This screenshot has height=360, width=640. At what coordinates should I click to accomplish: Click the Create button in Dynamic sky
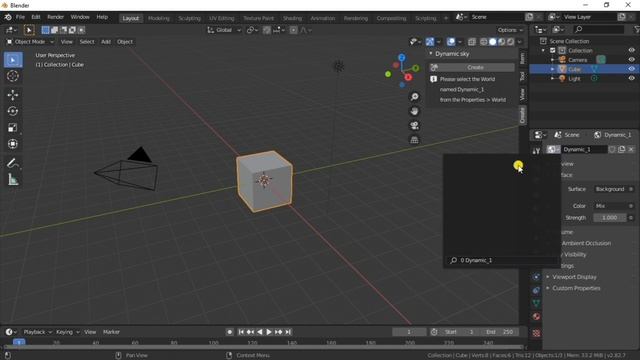(x=472, y=67)
